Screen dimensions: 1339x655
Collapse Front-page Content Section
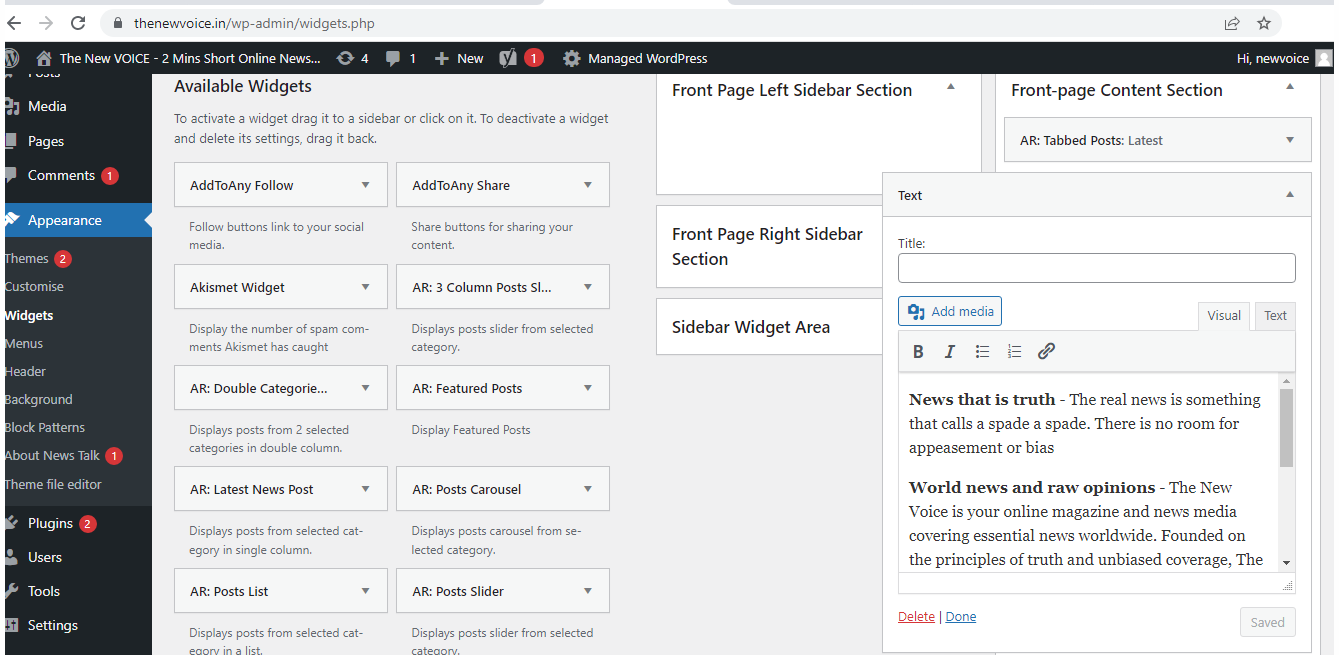click(x=1290, y=88)
